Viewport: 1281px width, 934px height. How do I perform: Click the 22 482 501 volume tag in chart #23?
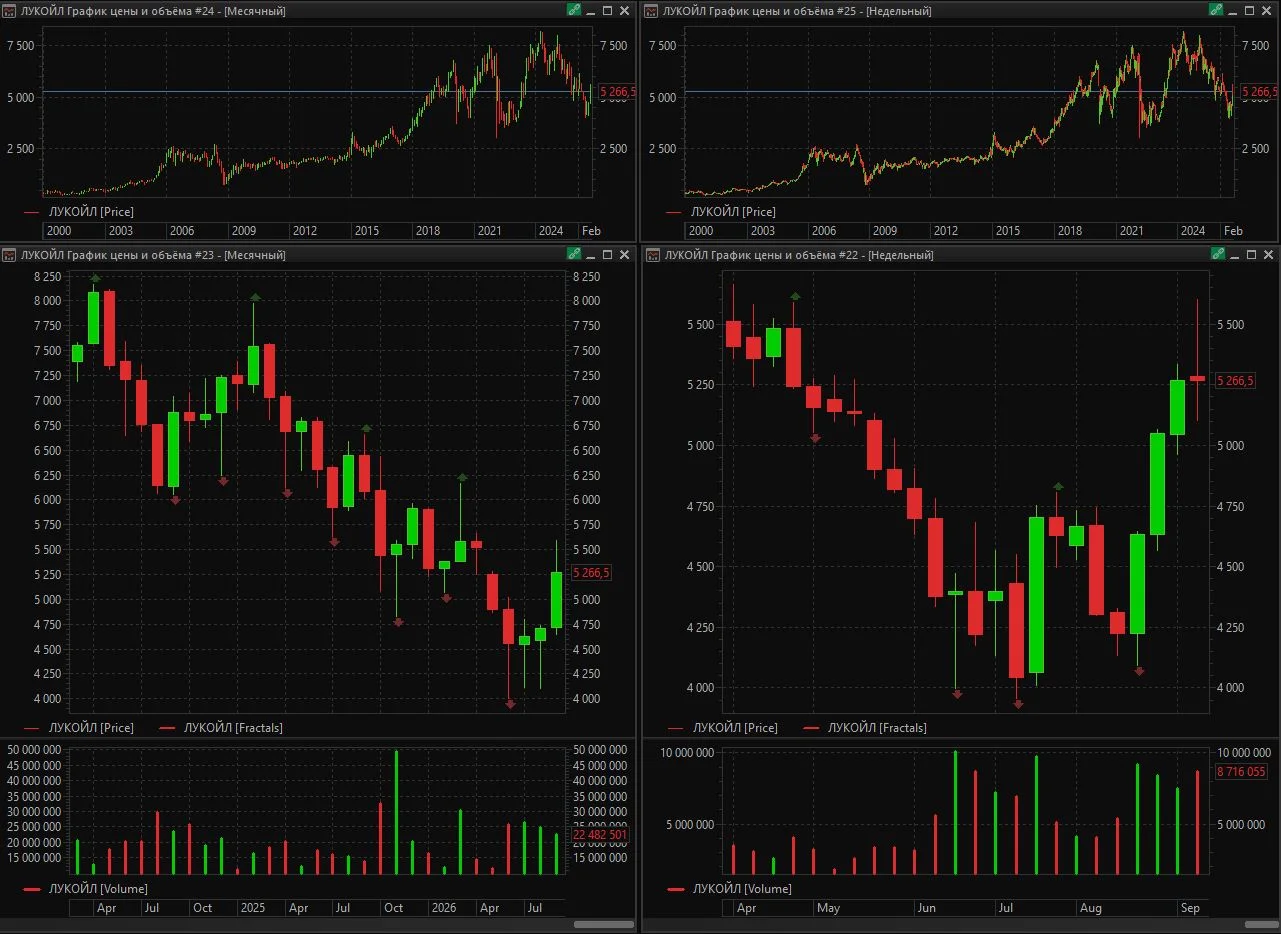click(x=599, y=835)
